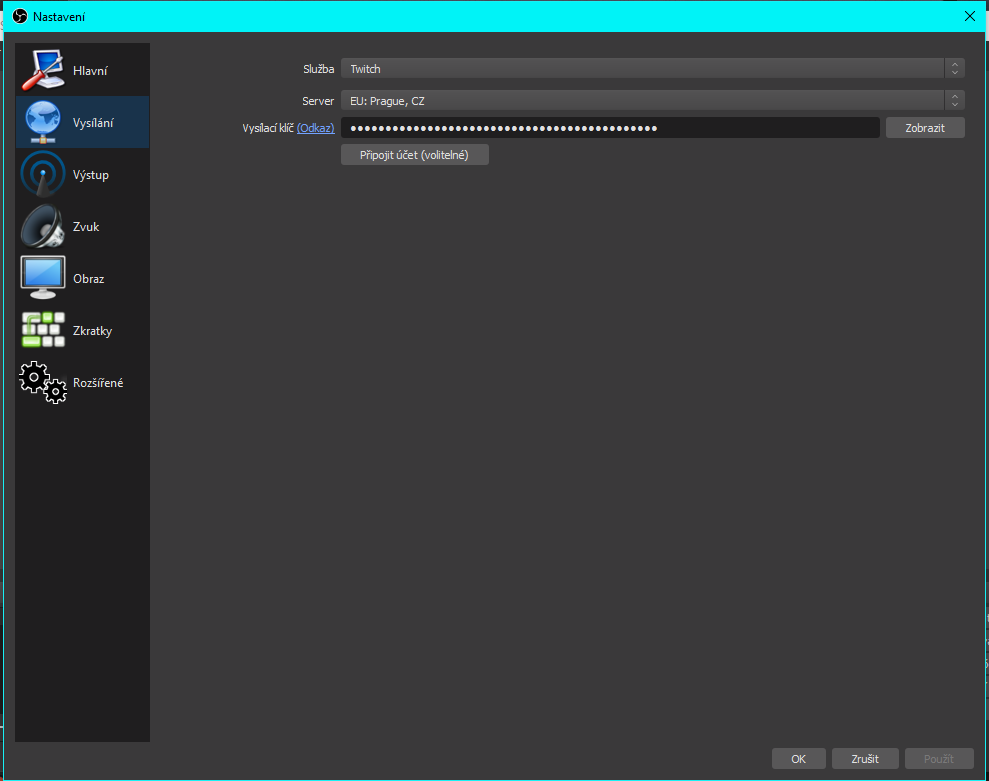The width and height of the screenshot is (989, 781).
Task: Select the Vysílání tab label in sidebar
Action: [93, 123]
